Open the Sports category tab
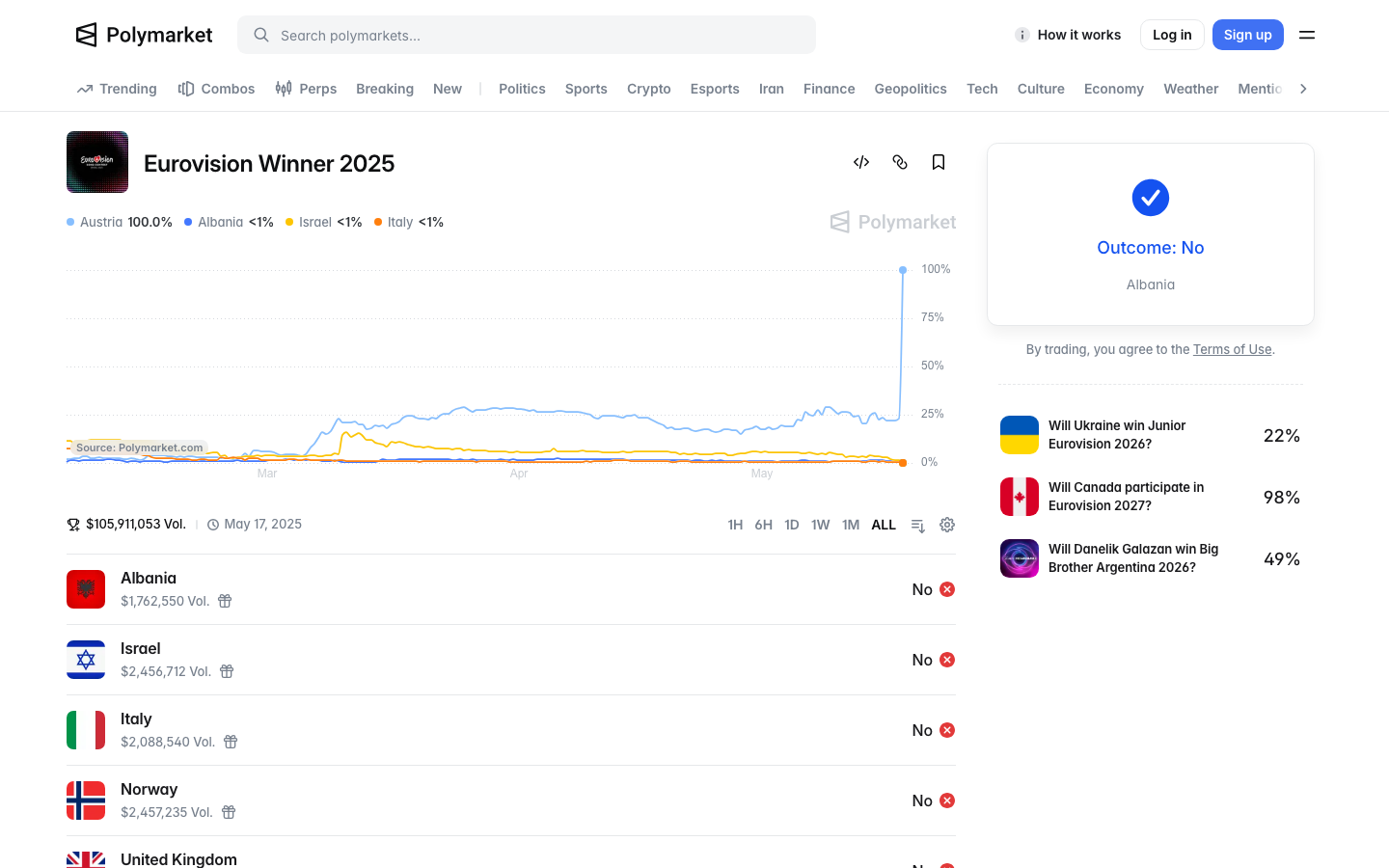Viewport: 1389px width, 868px height. pos(586,89)
